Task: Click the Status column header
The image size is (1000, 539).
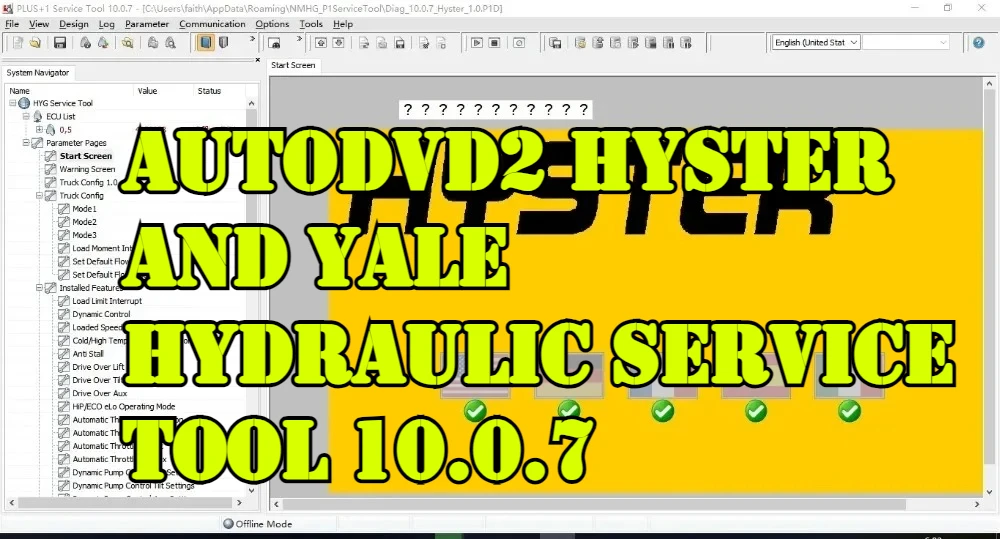Action: click(209, 91)
